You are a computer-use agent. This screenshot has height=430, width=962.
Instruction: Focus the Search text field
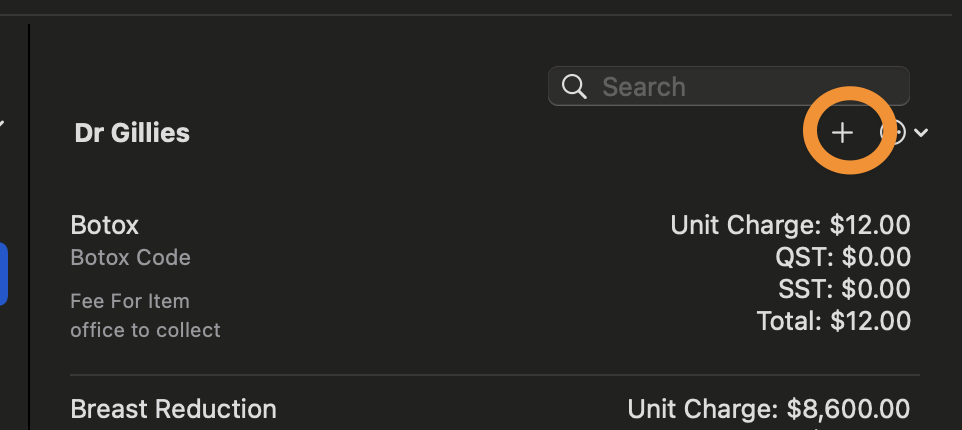[x=728, y=86]
